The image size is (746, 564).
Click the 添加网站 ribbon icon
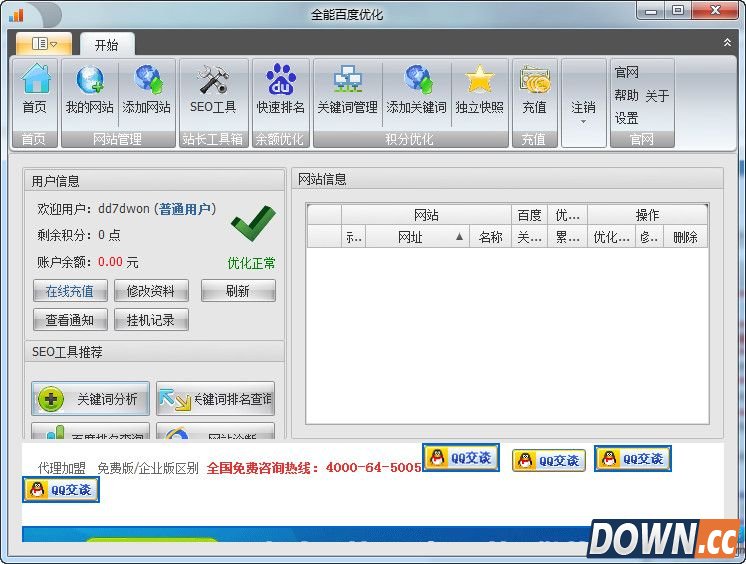click(x=147, y=89)
